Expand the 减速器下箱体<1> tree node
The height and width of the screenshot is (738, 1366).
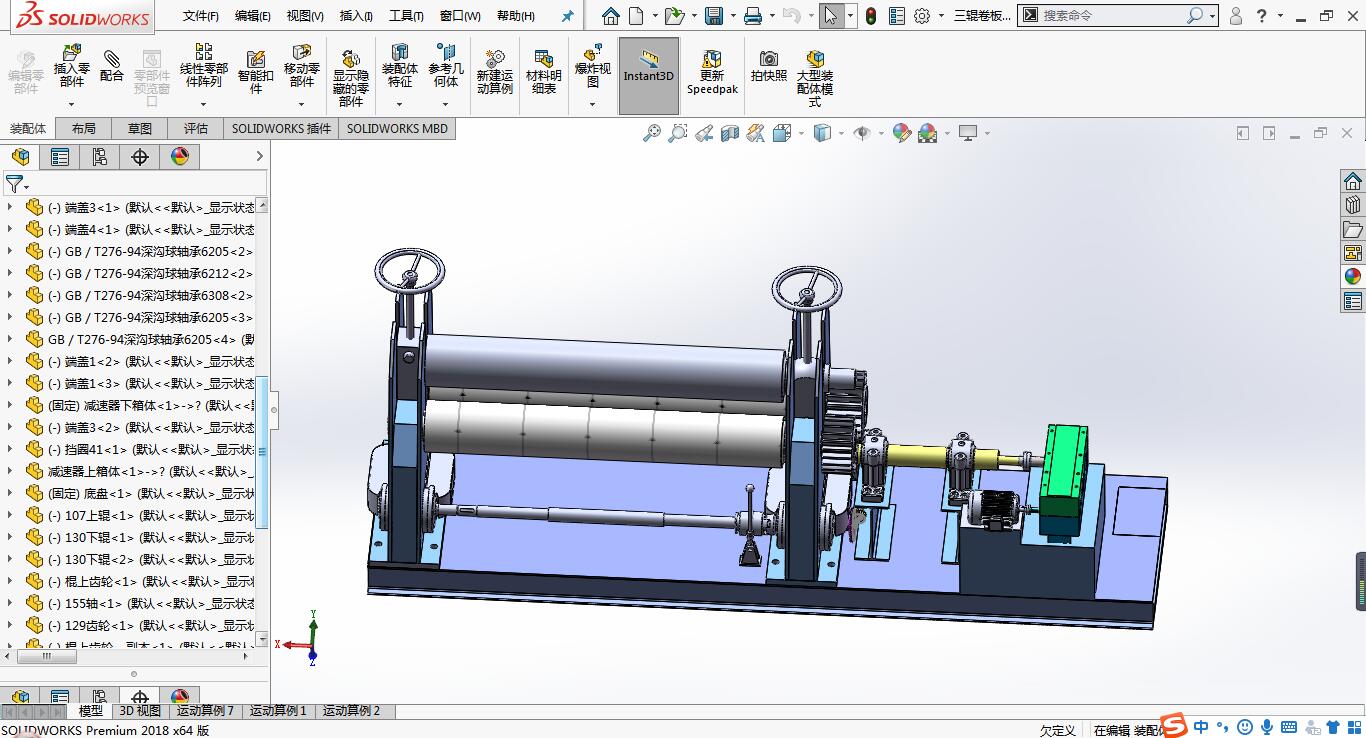10,405
